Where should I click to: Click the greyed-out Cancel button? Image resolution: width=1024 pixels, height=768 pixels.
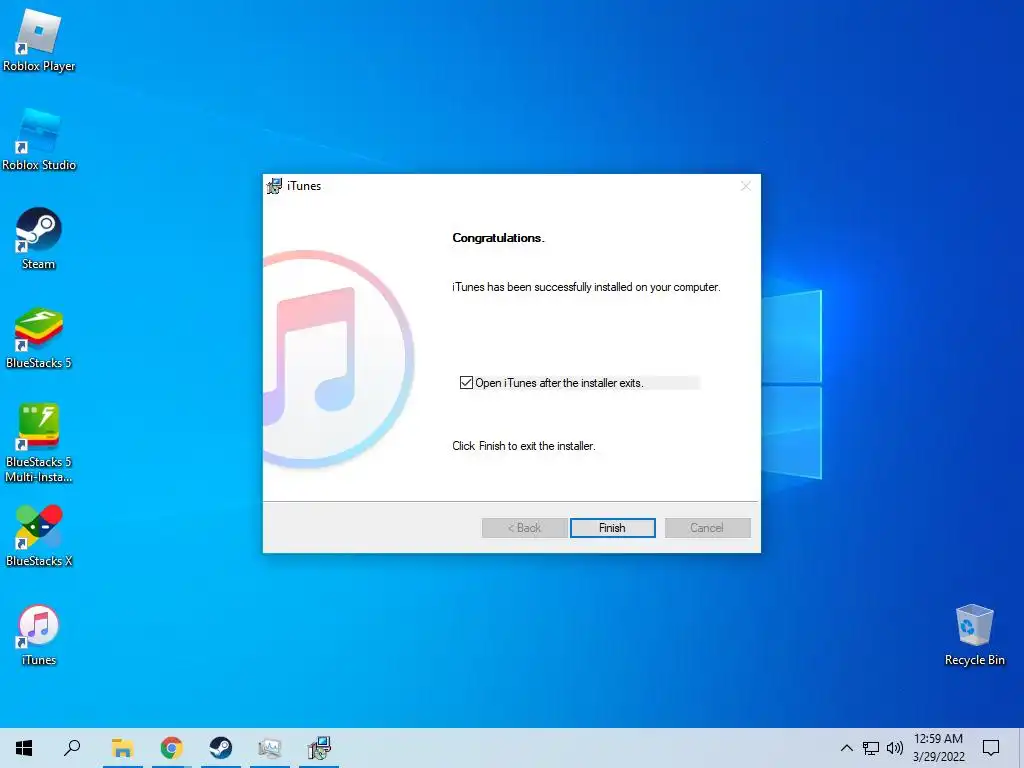[707, 528]
